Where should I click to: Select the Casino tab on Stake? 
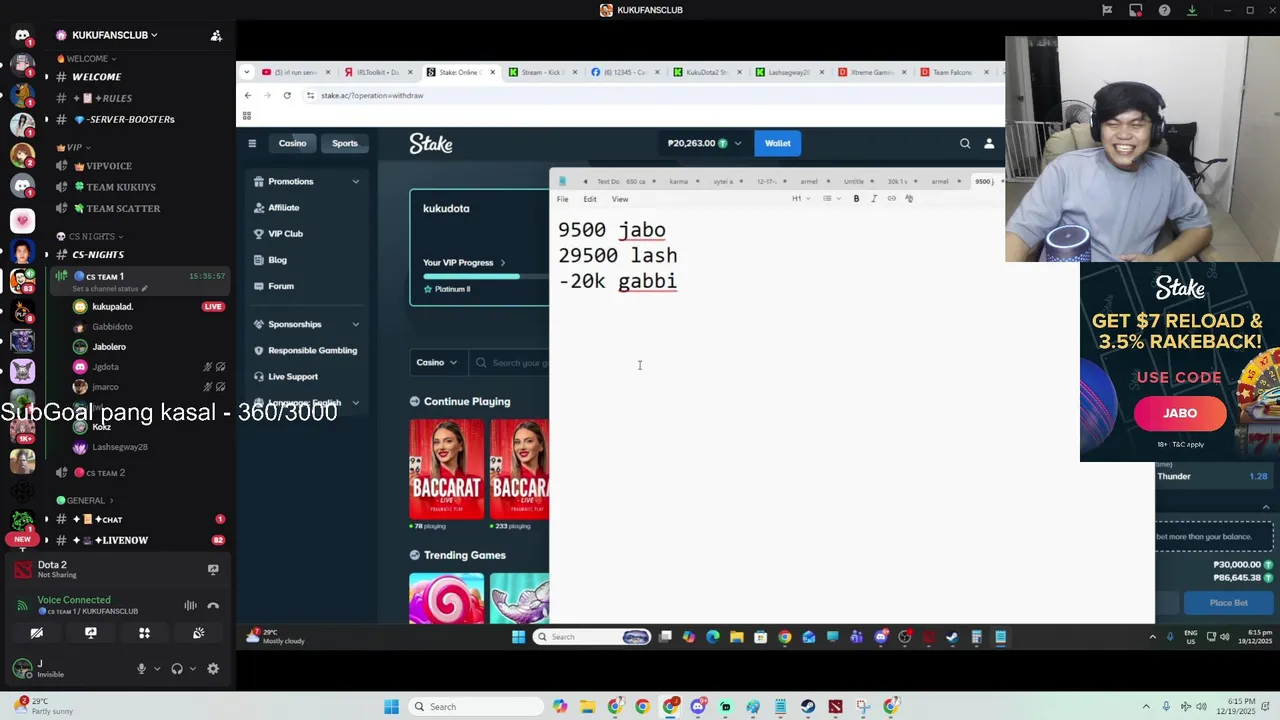292,143
